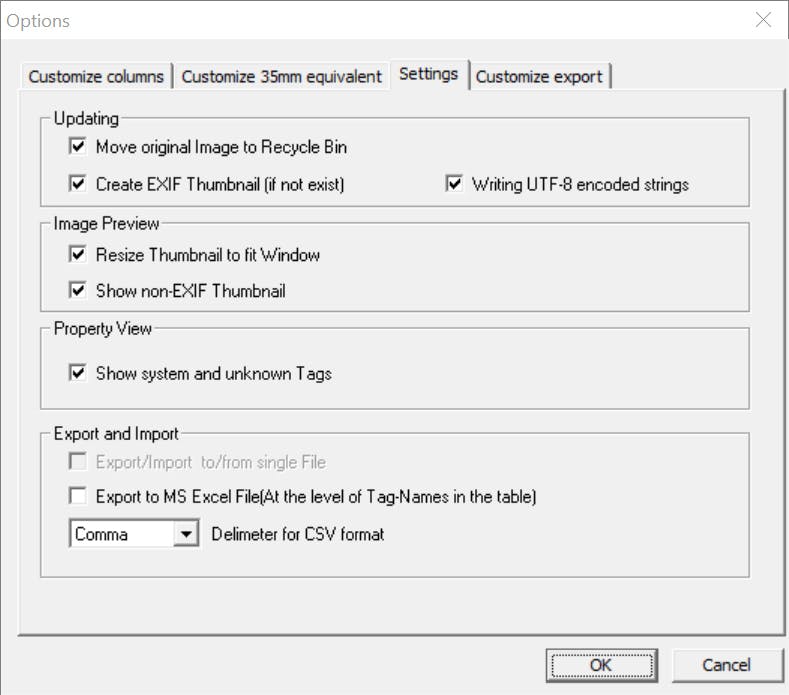Click the Export/Import to/from single File checkbox

pos(78,462)
